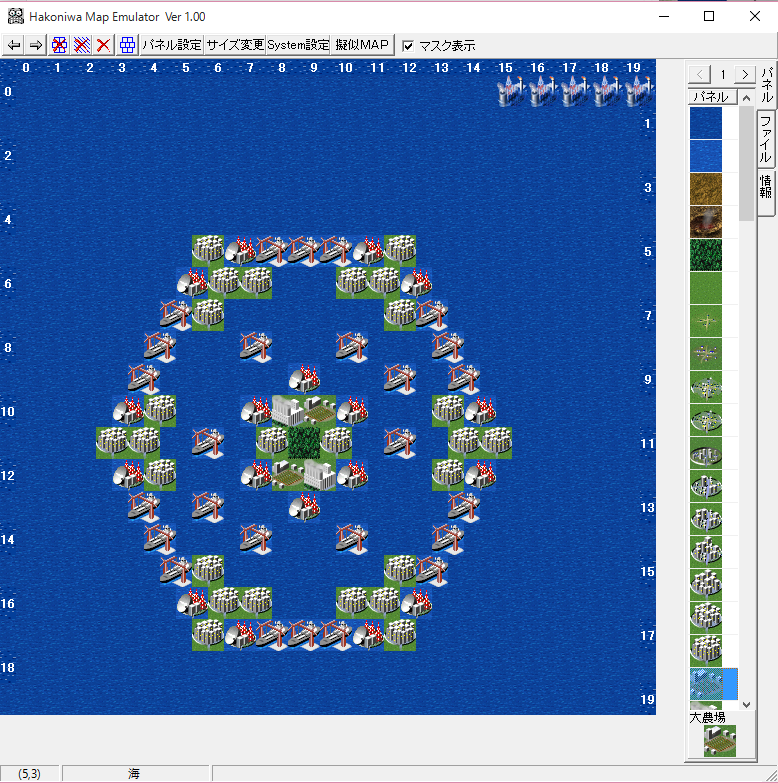Select the densest city tile above highlighted tile

point(706,650)
